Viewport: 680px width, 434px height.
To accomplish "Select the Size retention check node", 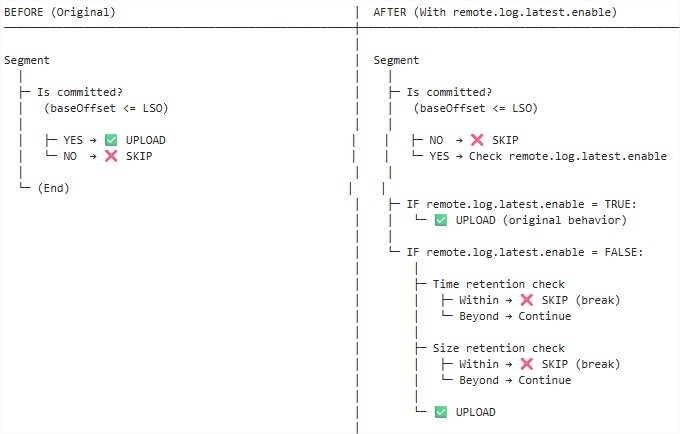I will click(x=499, y=348).
